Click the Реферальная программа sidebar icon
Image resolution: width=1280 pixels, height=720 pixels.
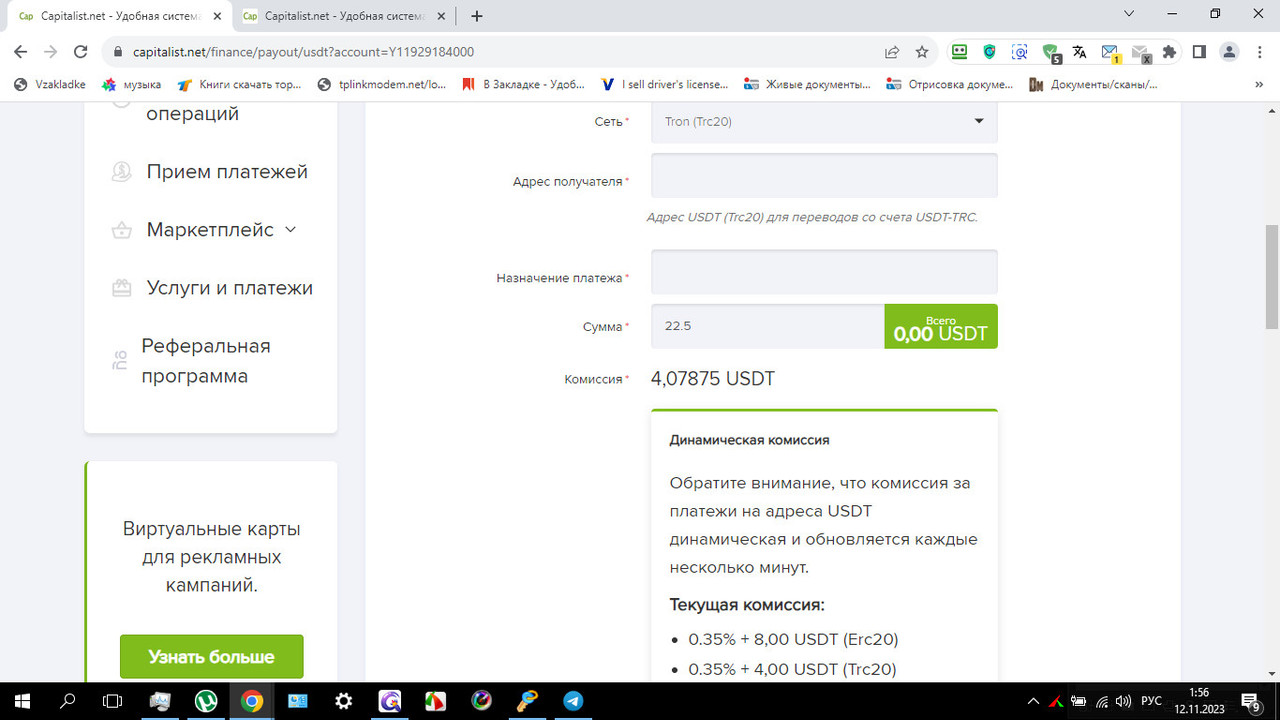[120, 361]
